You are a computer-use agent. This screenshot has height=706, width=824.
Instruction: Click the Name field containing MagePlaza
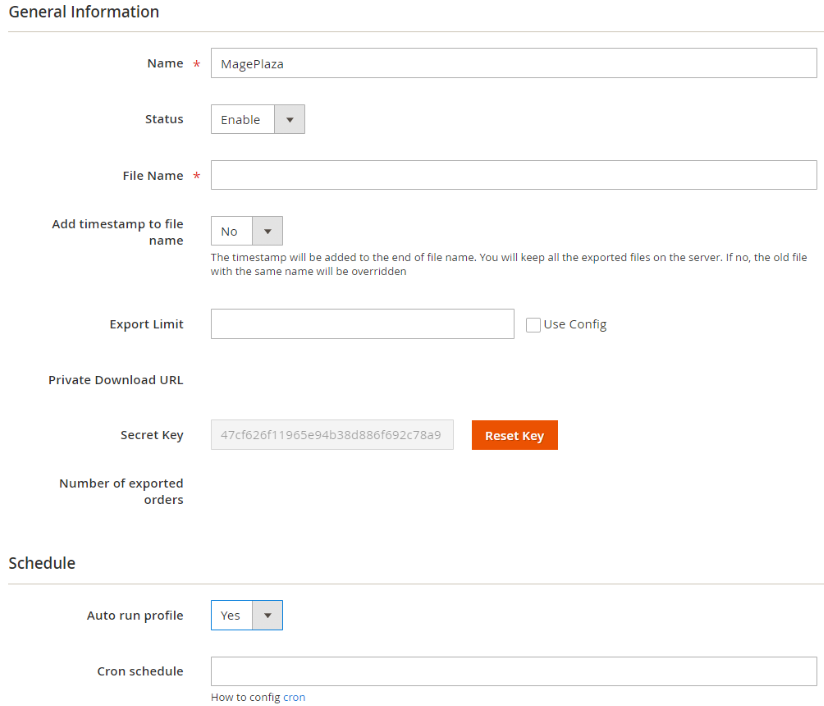(x=513, y=63)
